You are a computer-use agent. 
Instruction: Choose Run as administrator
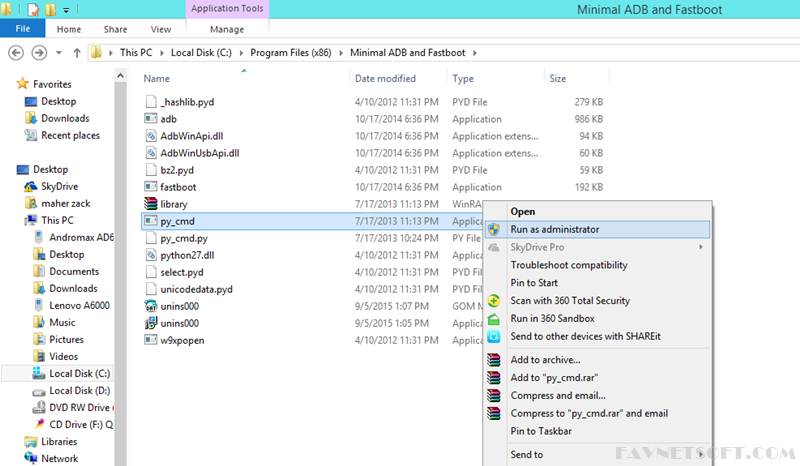[x=597, y=229]
